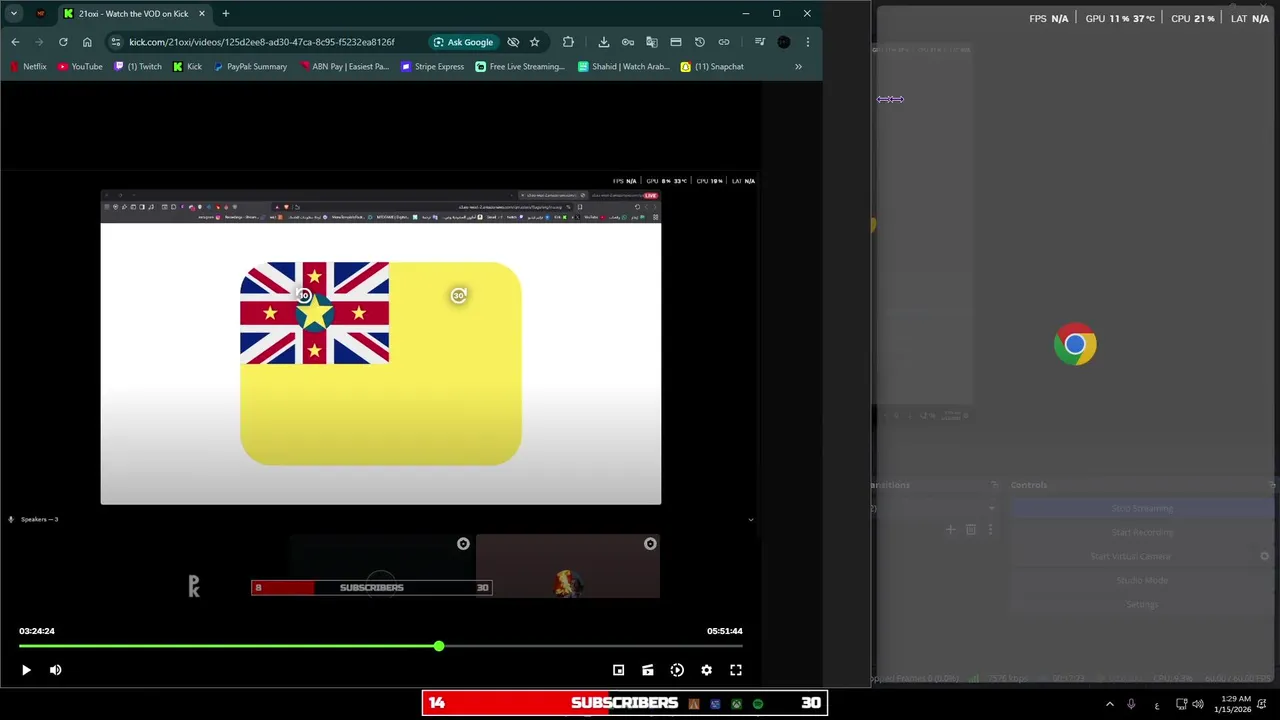The height and width of the screenshot is (720, 1280).
Task: Mute the Kick video player volume
Action: point(55,670)
